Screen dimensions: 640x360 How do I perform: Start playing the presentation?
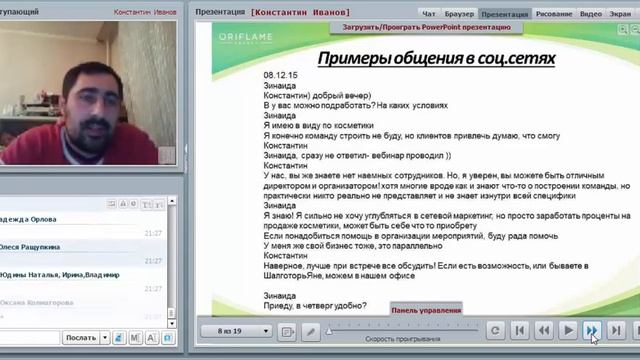(568, 330)
